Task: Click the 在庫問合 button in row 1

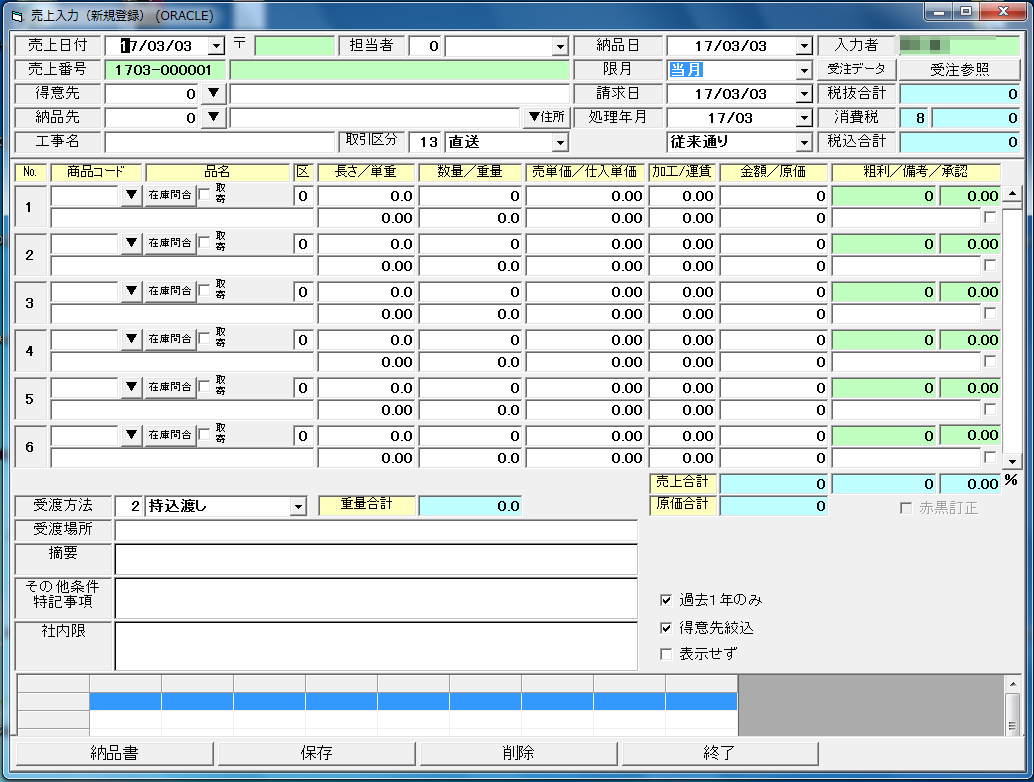Action: tap(170, 195)
